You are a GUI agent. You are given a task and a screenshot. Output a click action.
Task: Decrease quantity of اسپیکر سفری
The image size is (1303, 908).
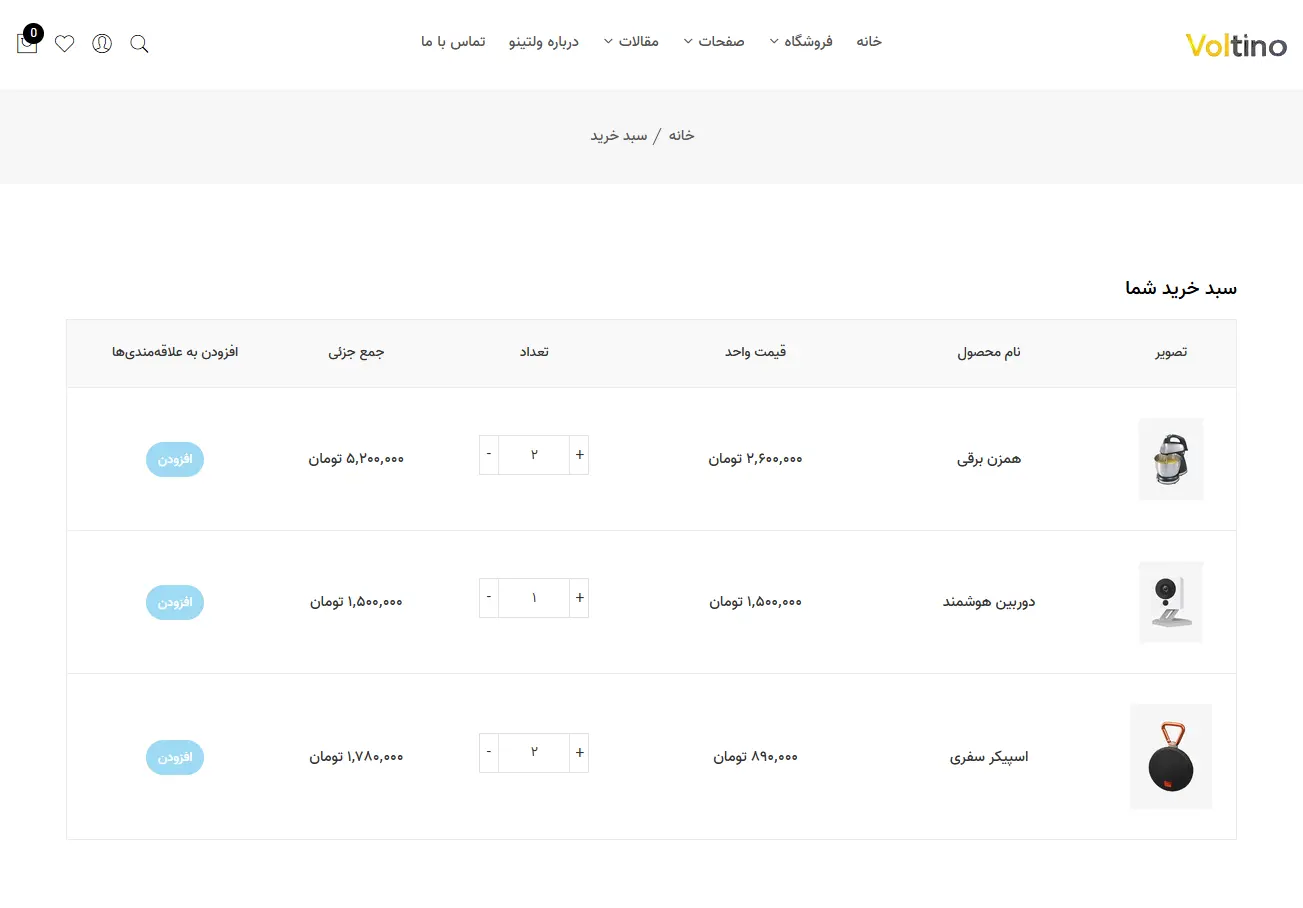point(489,753)
